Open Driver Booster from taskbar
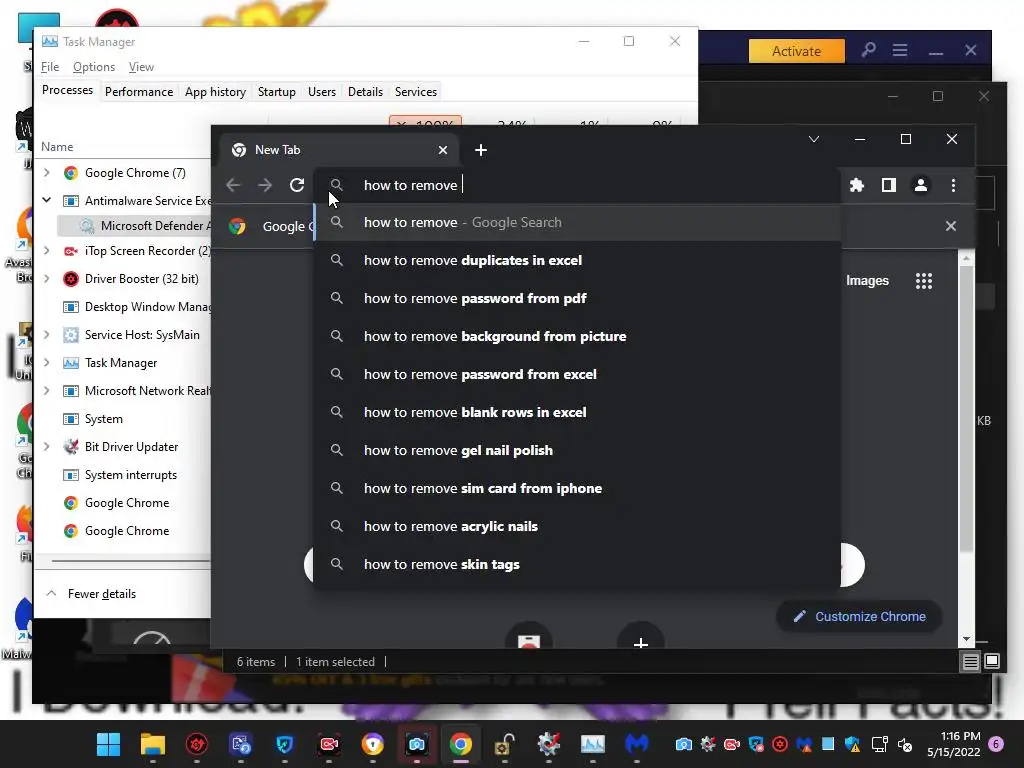The width and height of the screenshot is (1024, 768). [x=197, y=744]
